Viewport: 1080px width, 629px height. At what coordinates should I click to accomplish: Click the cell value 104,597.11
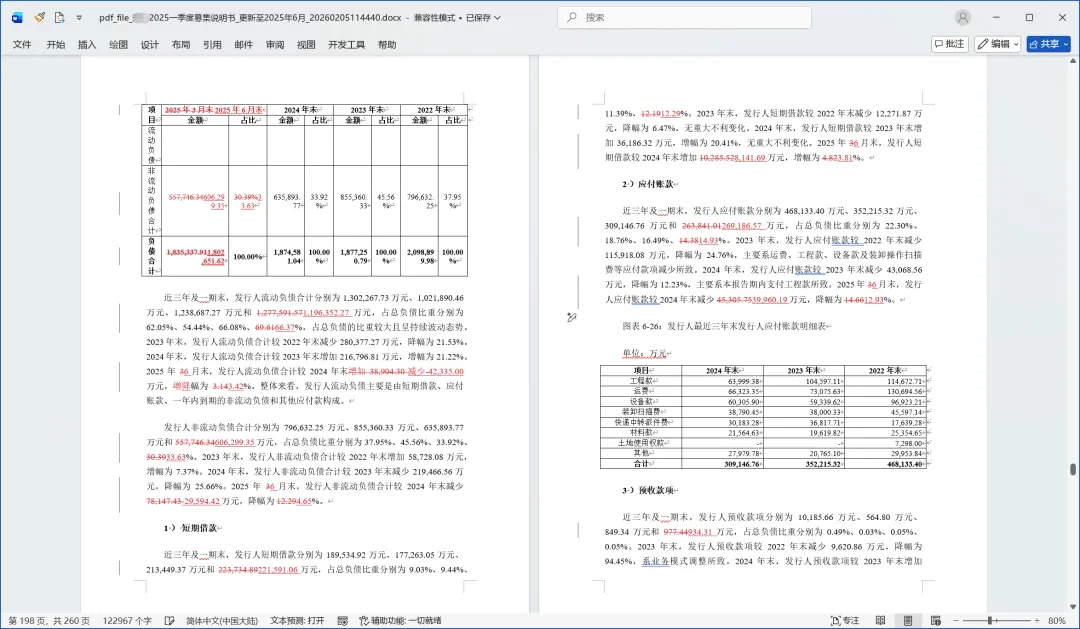(x=823, y=381)
